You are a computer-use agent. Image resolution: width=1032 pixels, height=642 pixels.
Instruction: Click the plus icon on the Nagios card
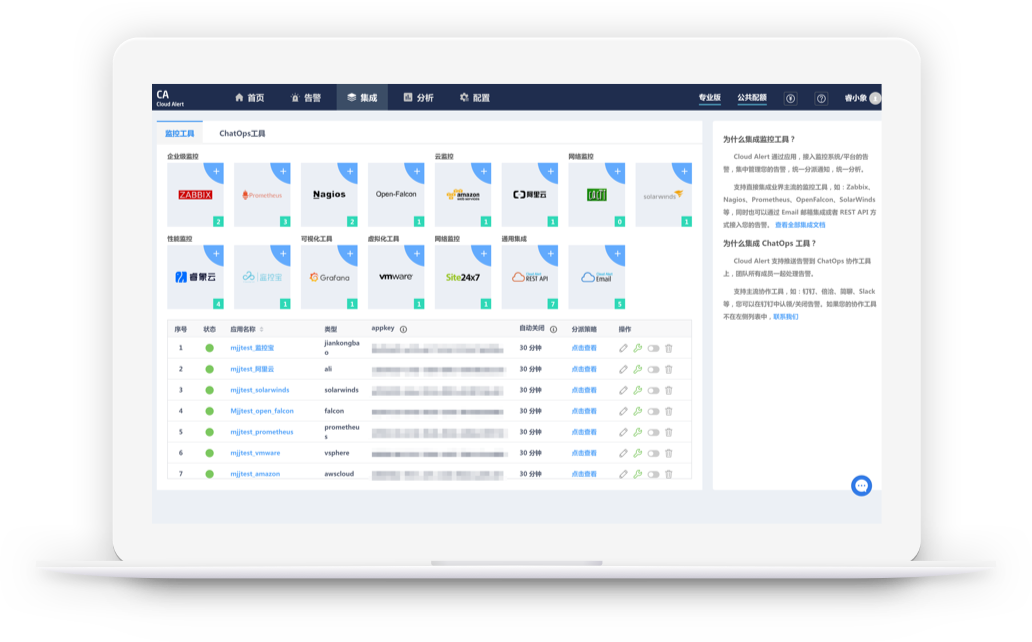349,171
